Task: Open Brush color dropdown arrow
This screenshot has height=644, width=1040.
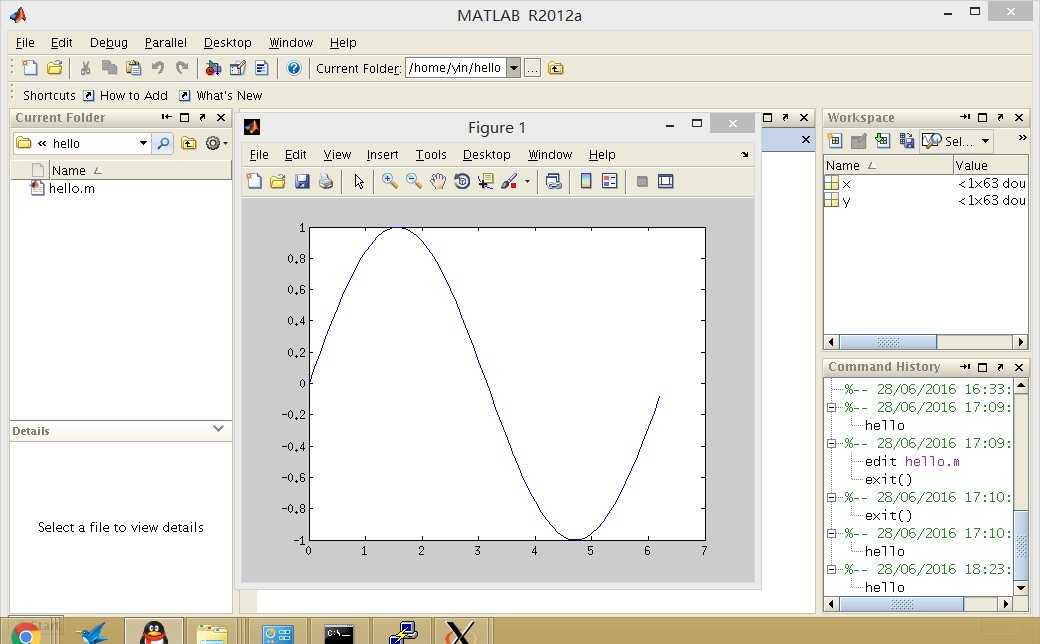Action: tap(527, 181)
